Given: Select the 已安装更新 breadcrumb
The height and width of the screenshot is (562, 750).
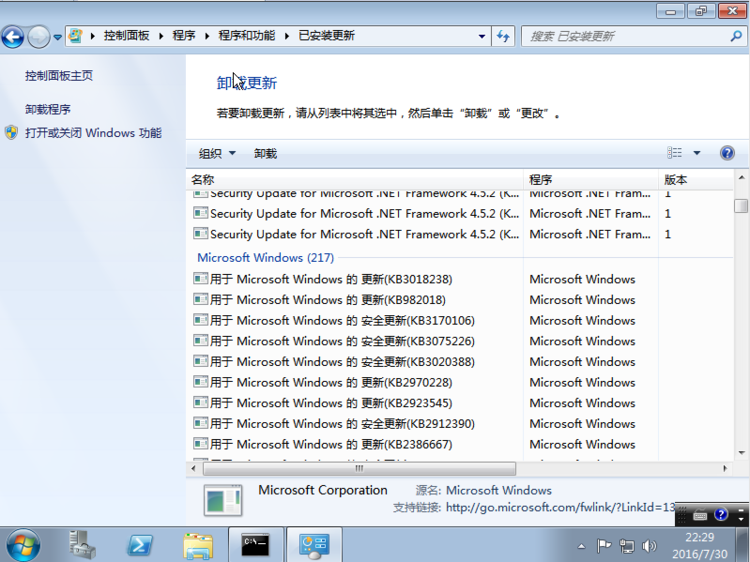Looking at the screenshot, I should point(326,35).
